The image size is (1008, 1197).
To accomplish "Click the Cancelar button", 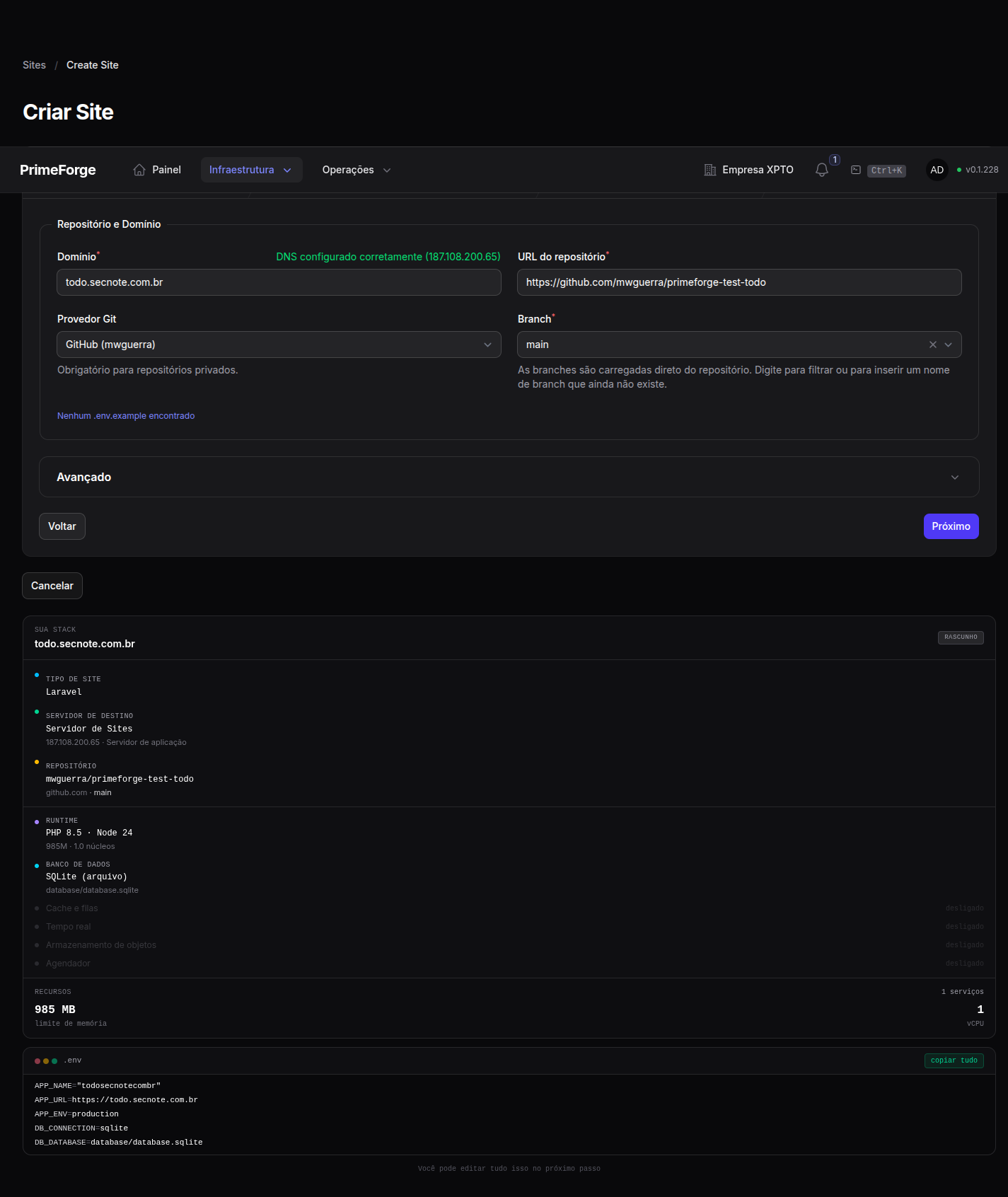I will pos(52,586).
